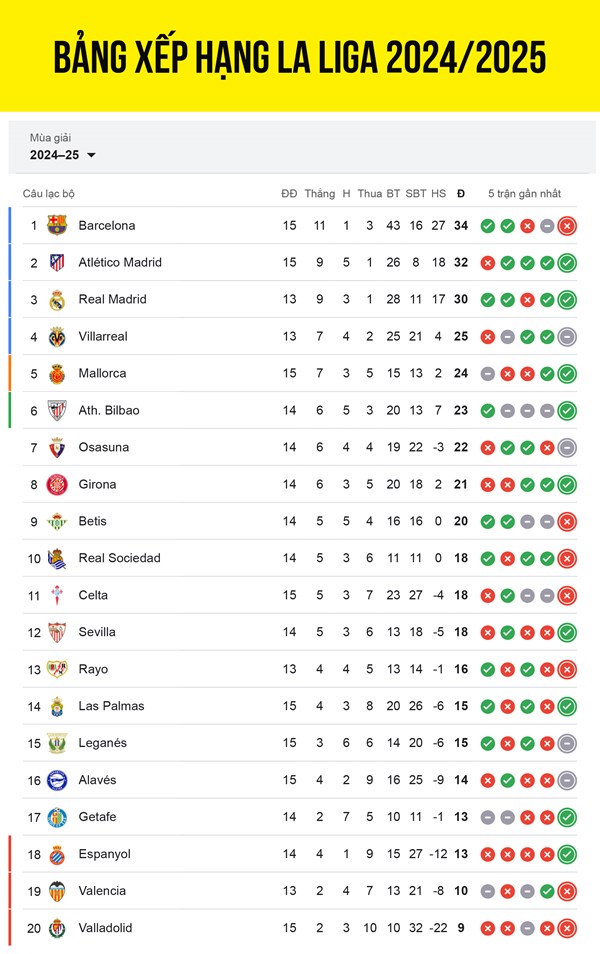Click the Thắng wins column header

pyautogui.click(x=319, y=193)
